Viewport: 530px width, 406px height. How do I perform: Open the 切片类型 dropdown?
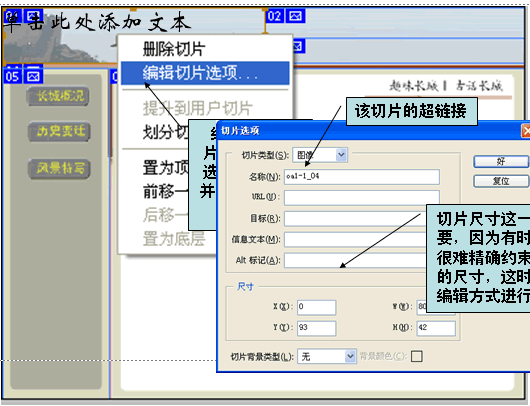341,155
